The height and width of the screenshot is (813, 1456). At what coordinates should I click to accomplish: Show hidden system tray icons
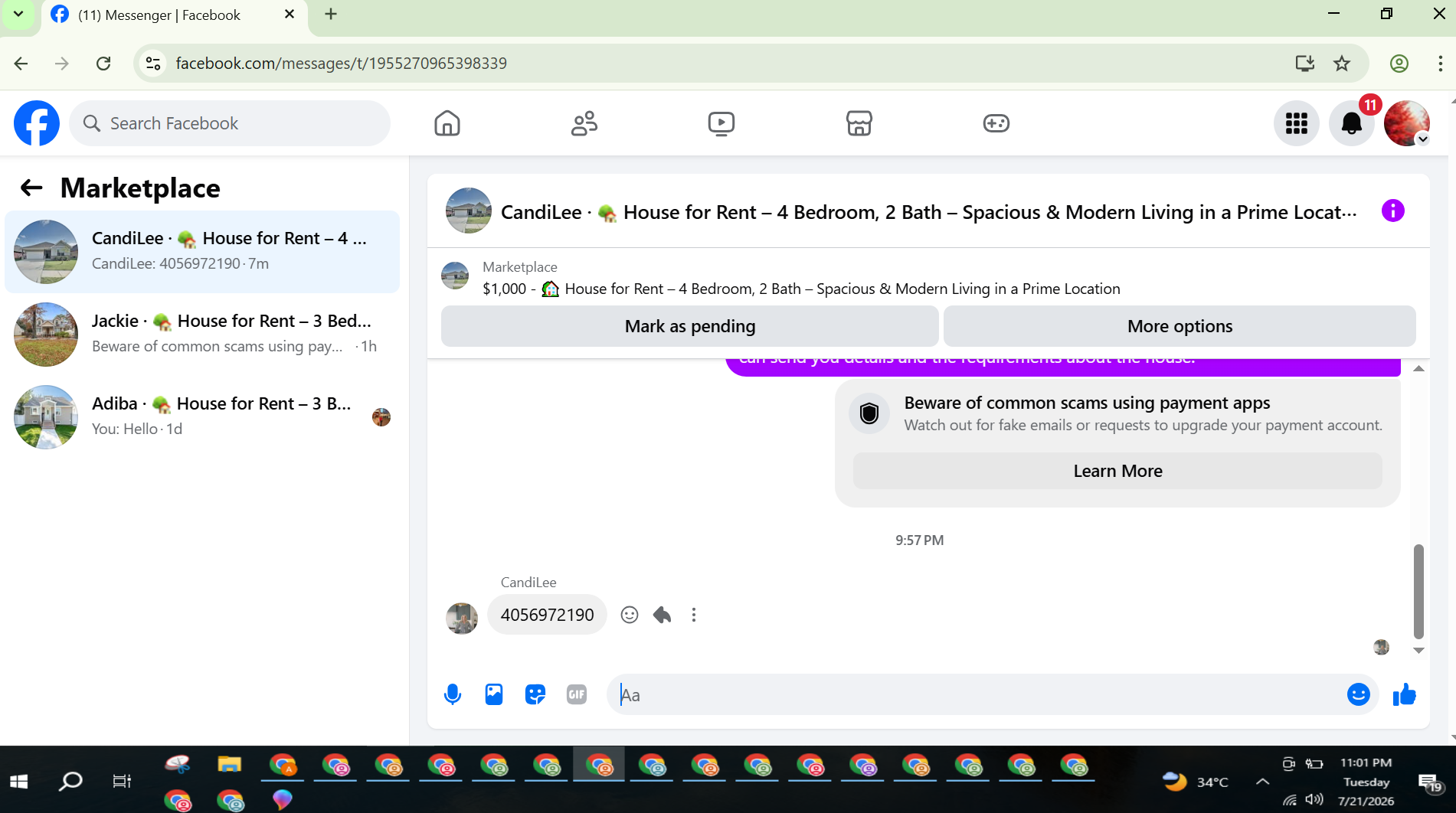coord(1263,782)
